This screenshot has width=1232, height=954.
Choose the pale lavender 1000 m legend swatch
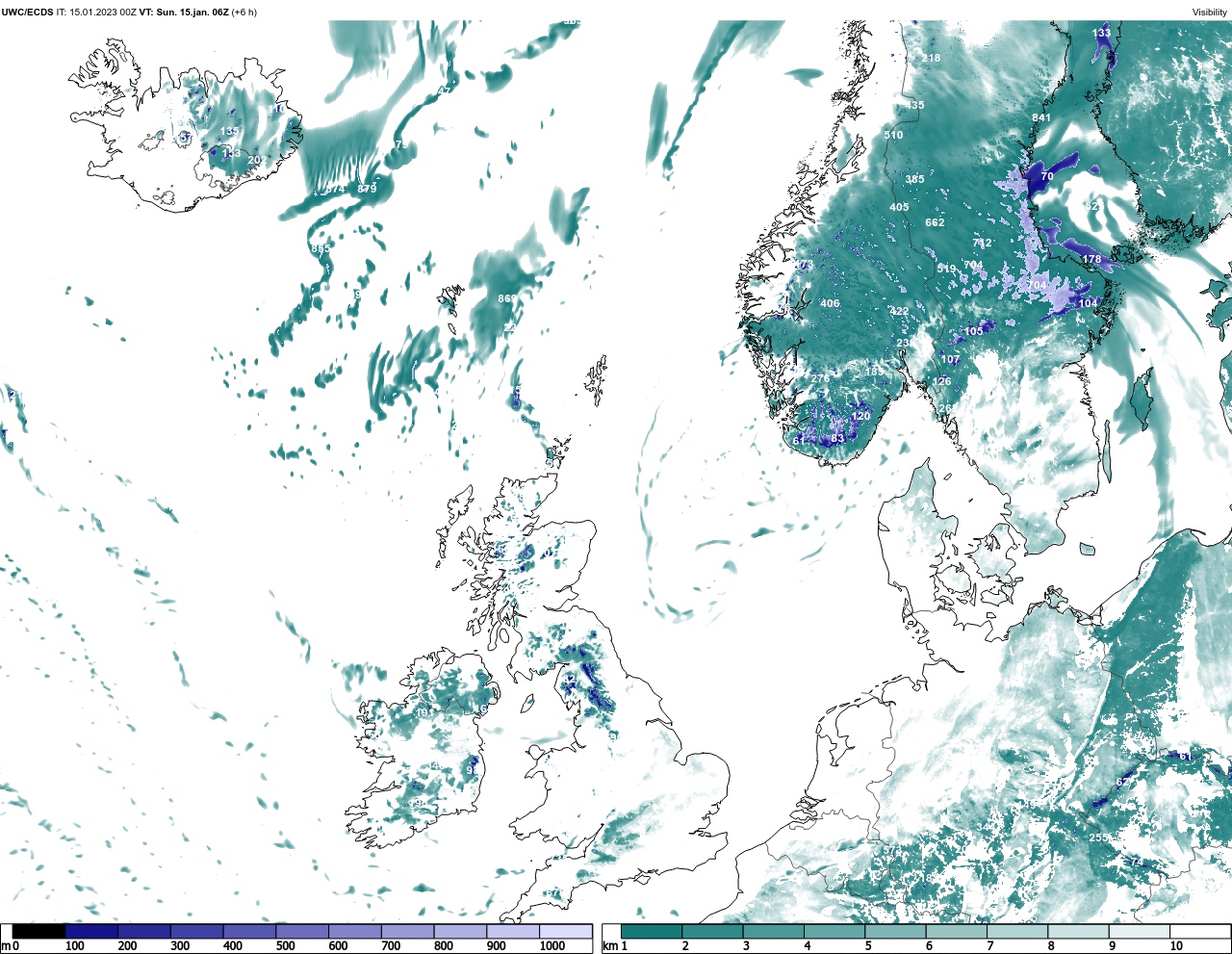[x=566, y=931]
